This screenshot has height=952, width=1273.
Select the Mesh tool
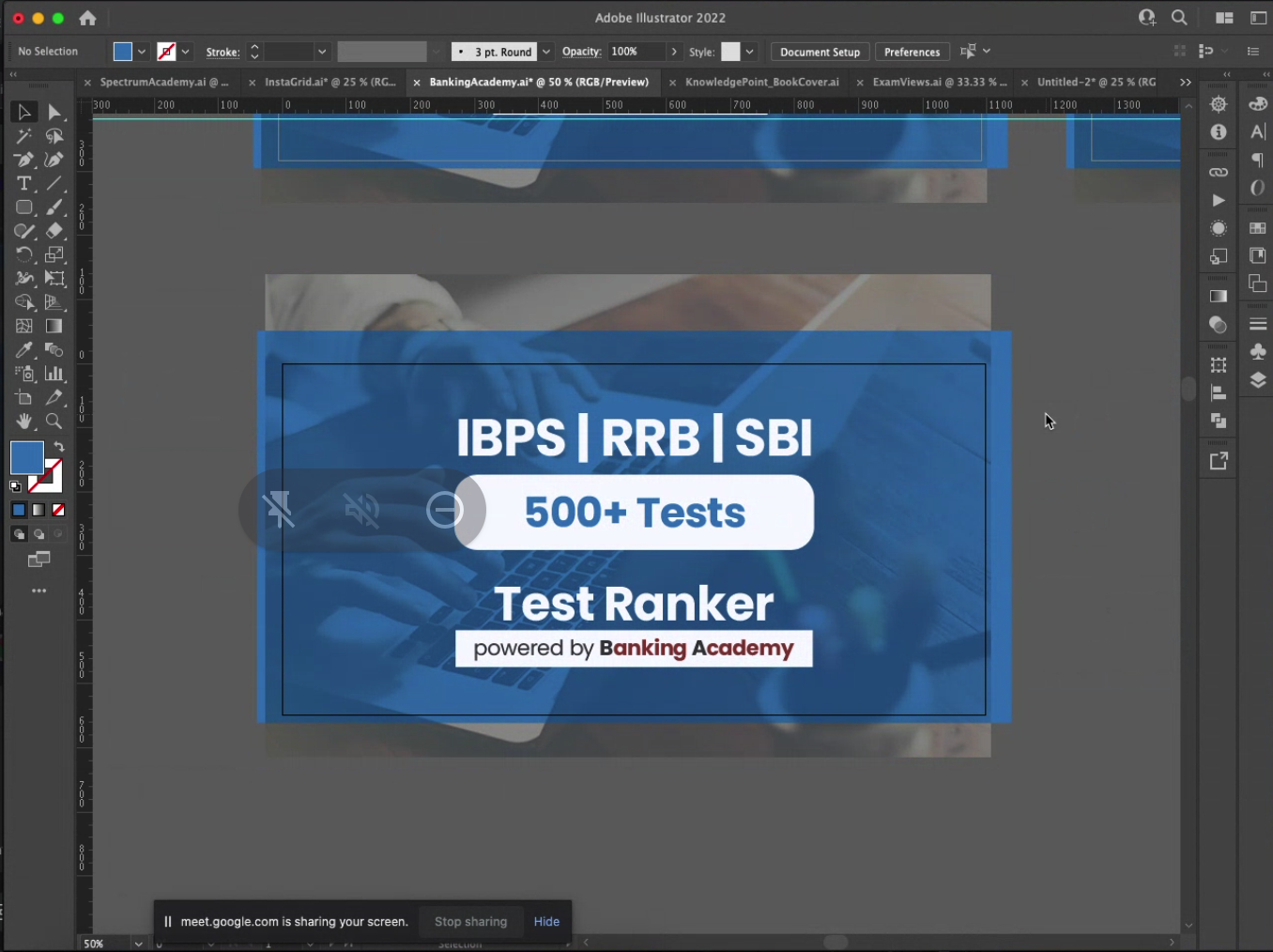pos(24,326)
